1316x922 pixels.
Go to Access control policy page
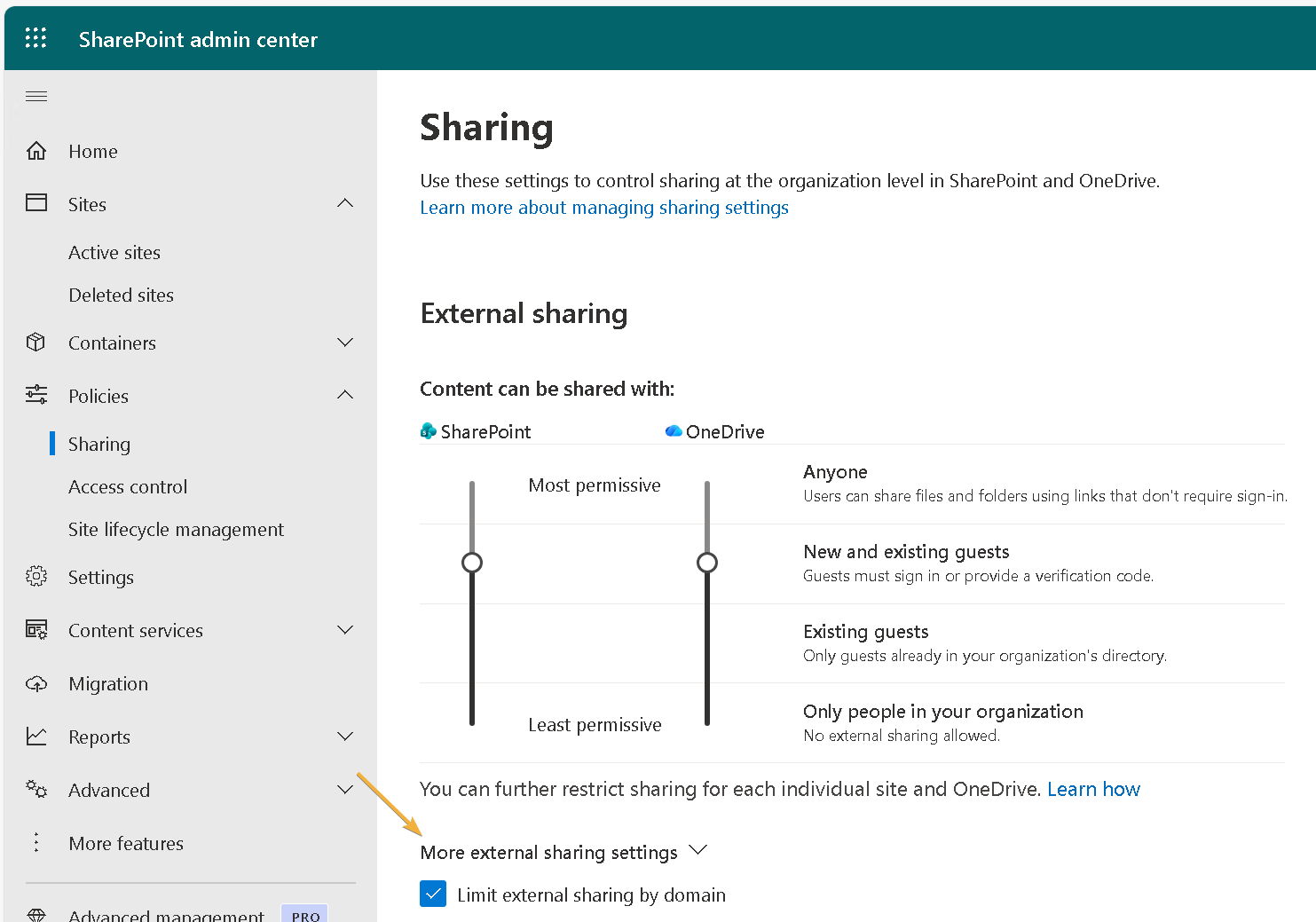click(128, 486)
